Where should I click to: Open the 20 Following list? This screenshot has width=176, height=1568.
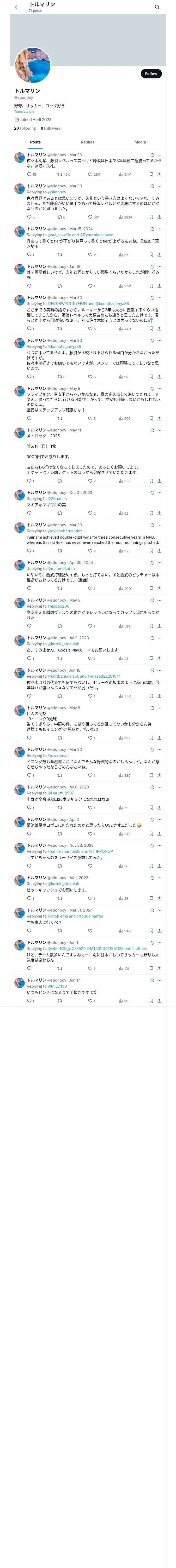(25, 128)
